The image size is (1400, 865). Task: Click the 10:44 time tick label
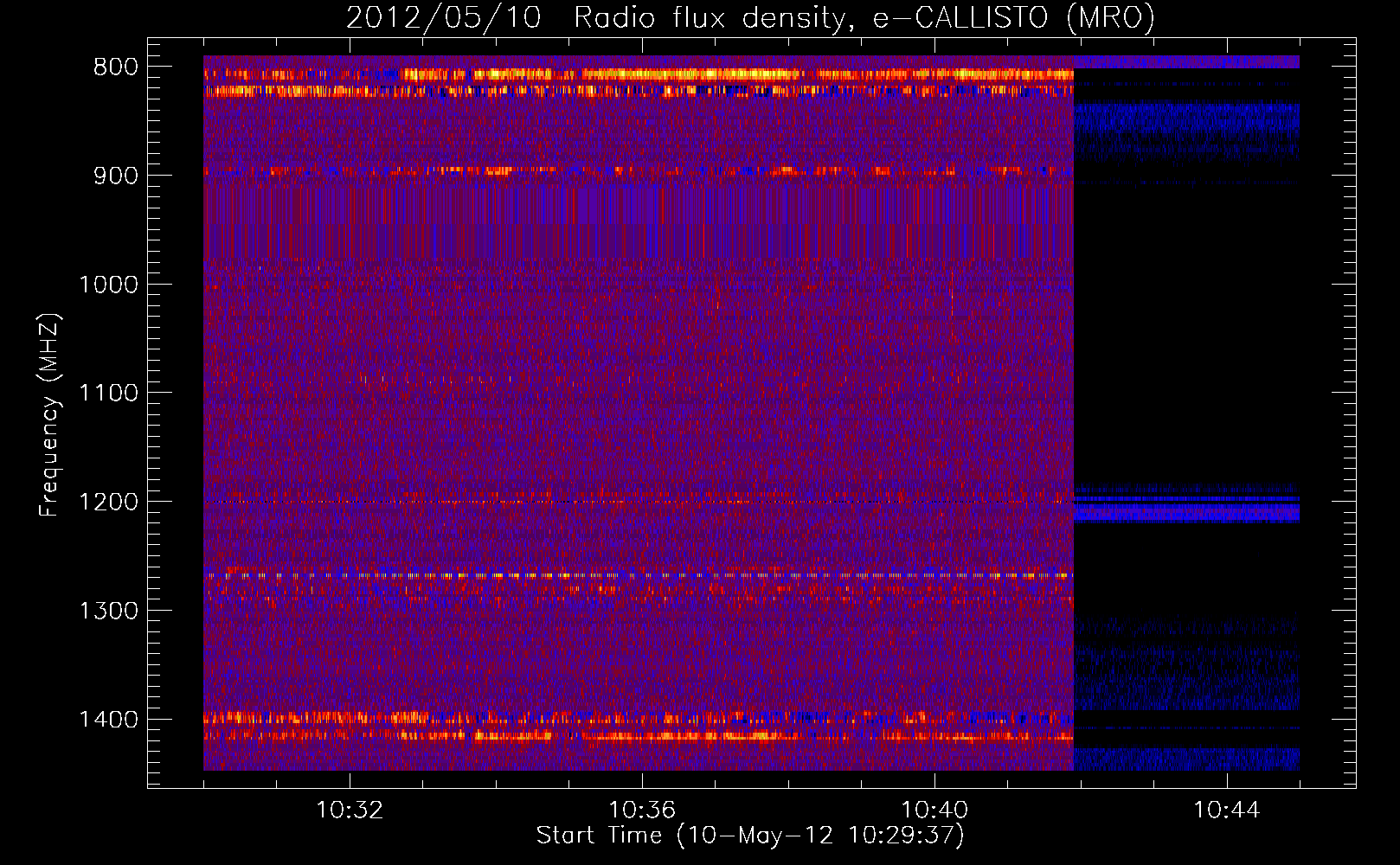[x=1227, y=811]
